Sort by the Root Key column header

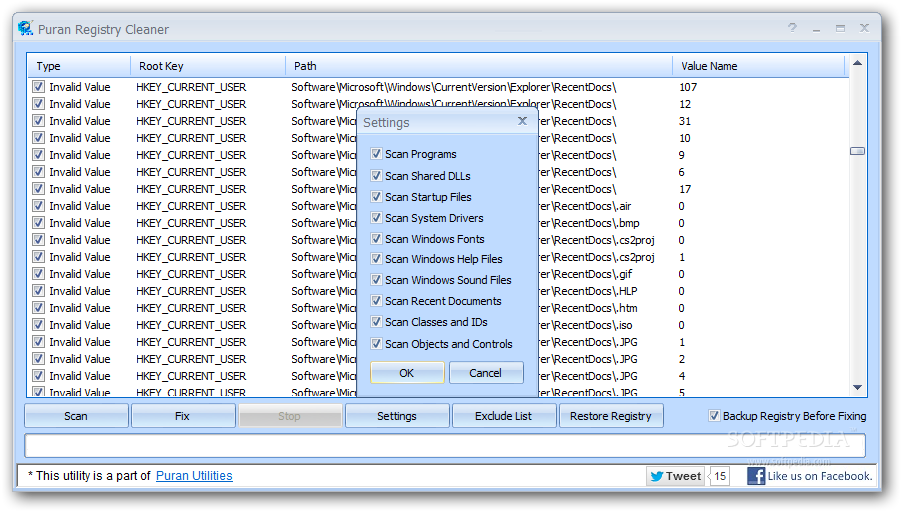tap(208, 66)
